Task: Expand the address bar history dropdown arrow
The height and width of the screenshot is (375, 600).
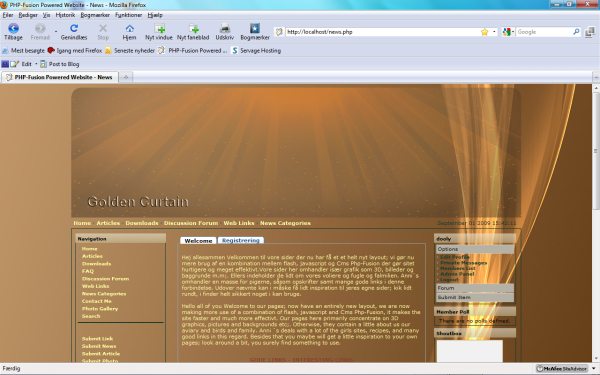Action: pos(494,32)
